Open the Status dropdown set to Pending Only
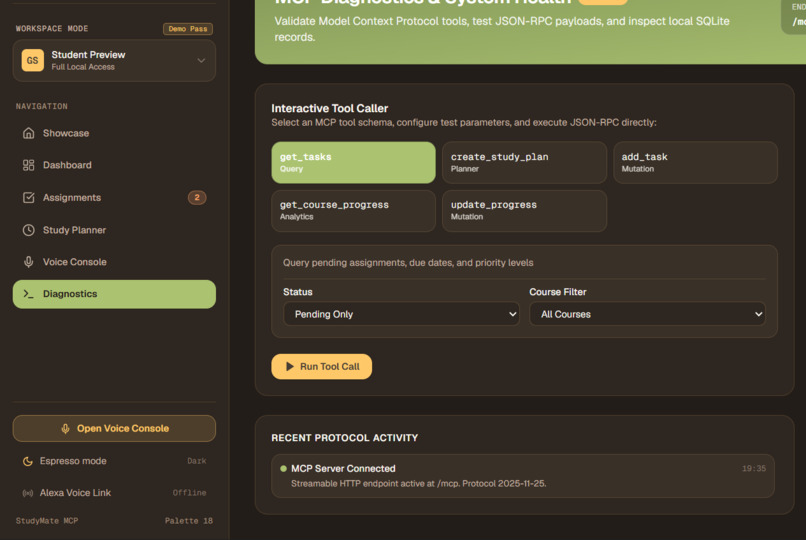Screen dimensions: 806x540 click(x=401, y=314)
